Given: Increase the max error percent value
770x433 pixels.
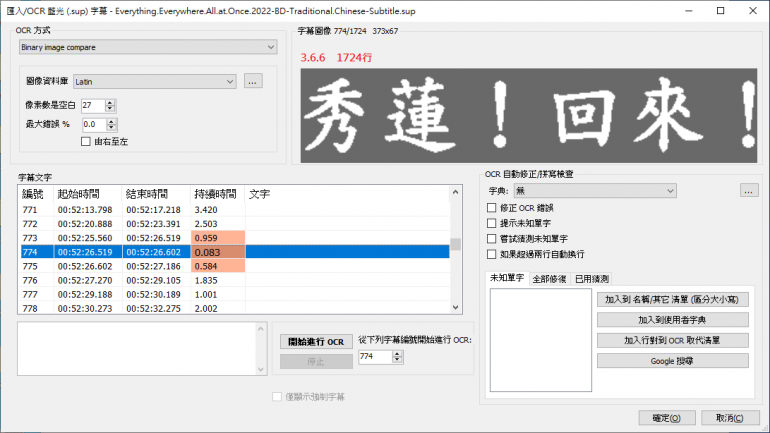Looking at the screenshot, I should coord(111,121).
